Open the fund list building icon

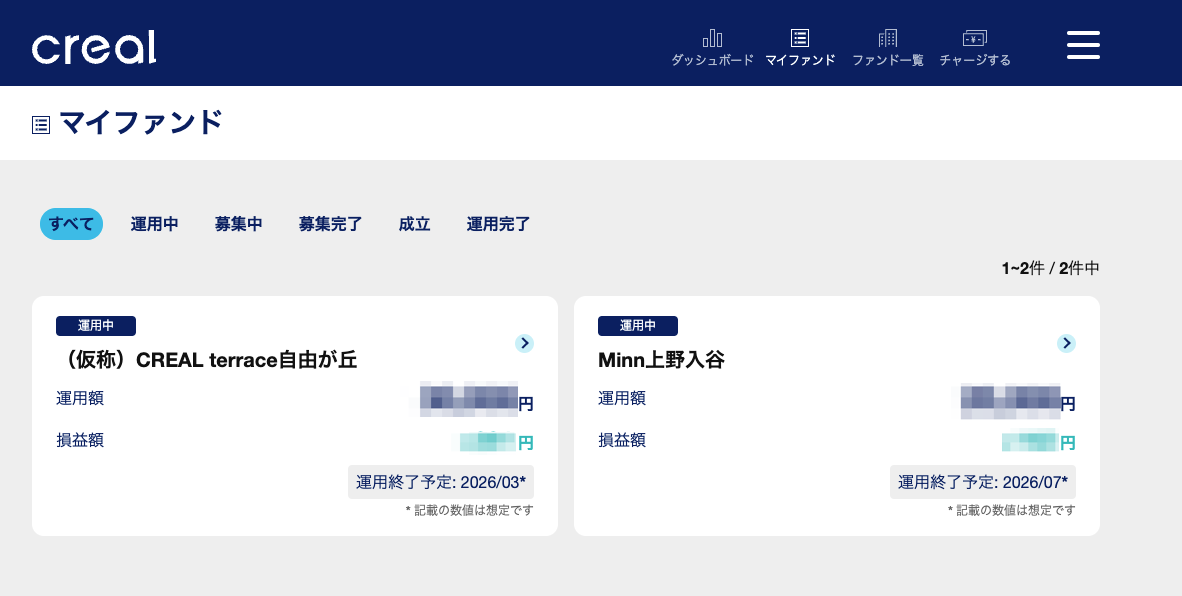(887, 38)
